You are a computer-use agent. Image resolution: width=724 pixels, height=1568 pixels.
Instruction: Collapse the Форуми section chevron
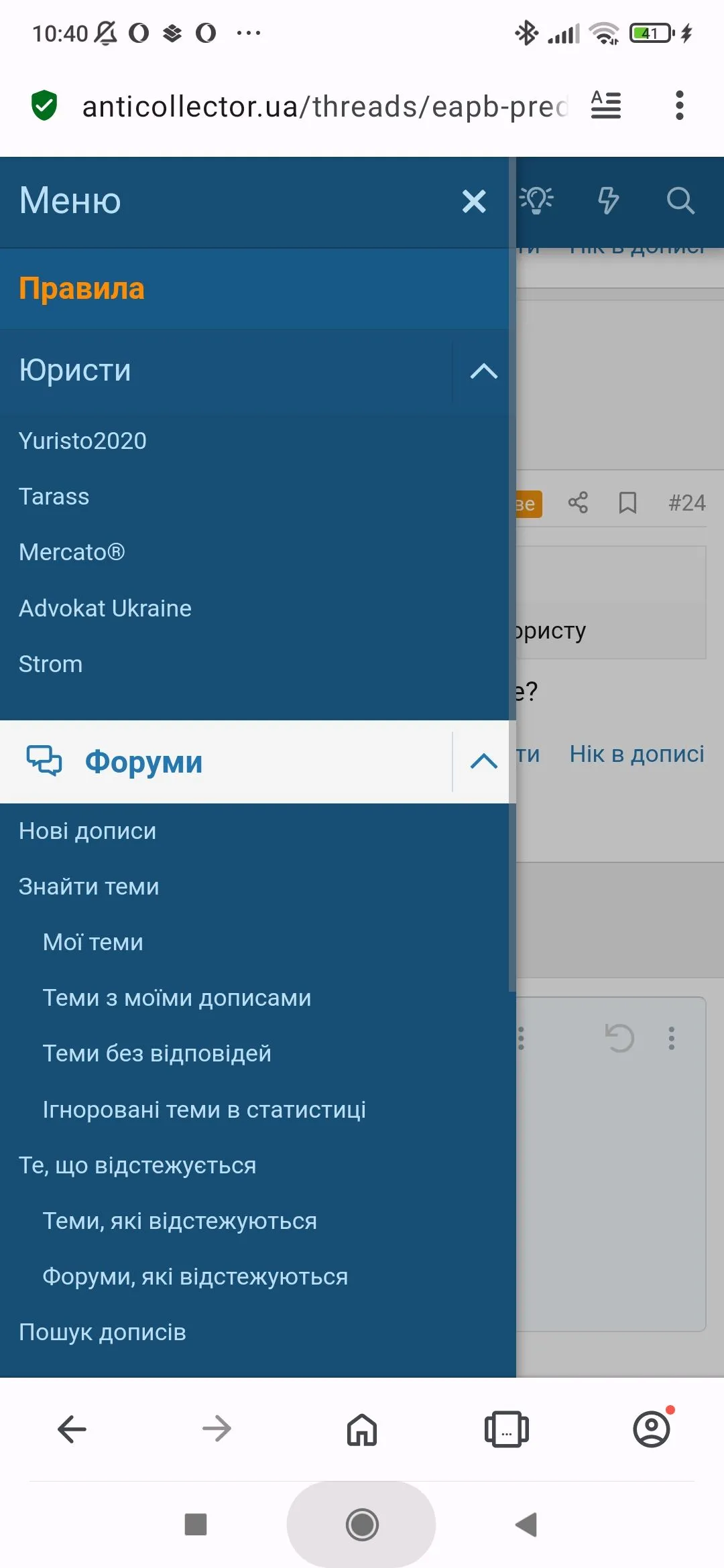pyautogui.click(x=483, y=762)
